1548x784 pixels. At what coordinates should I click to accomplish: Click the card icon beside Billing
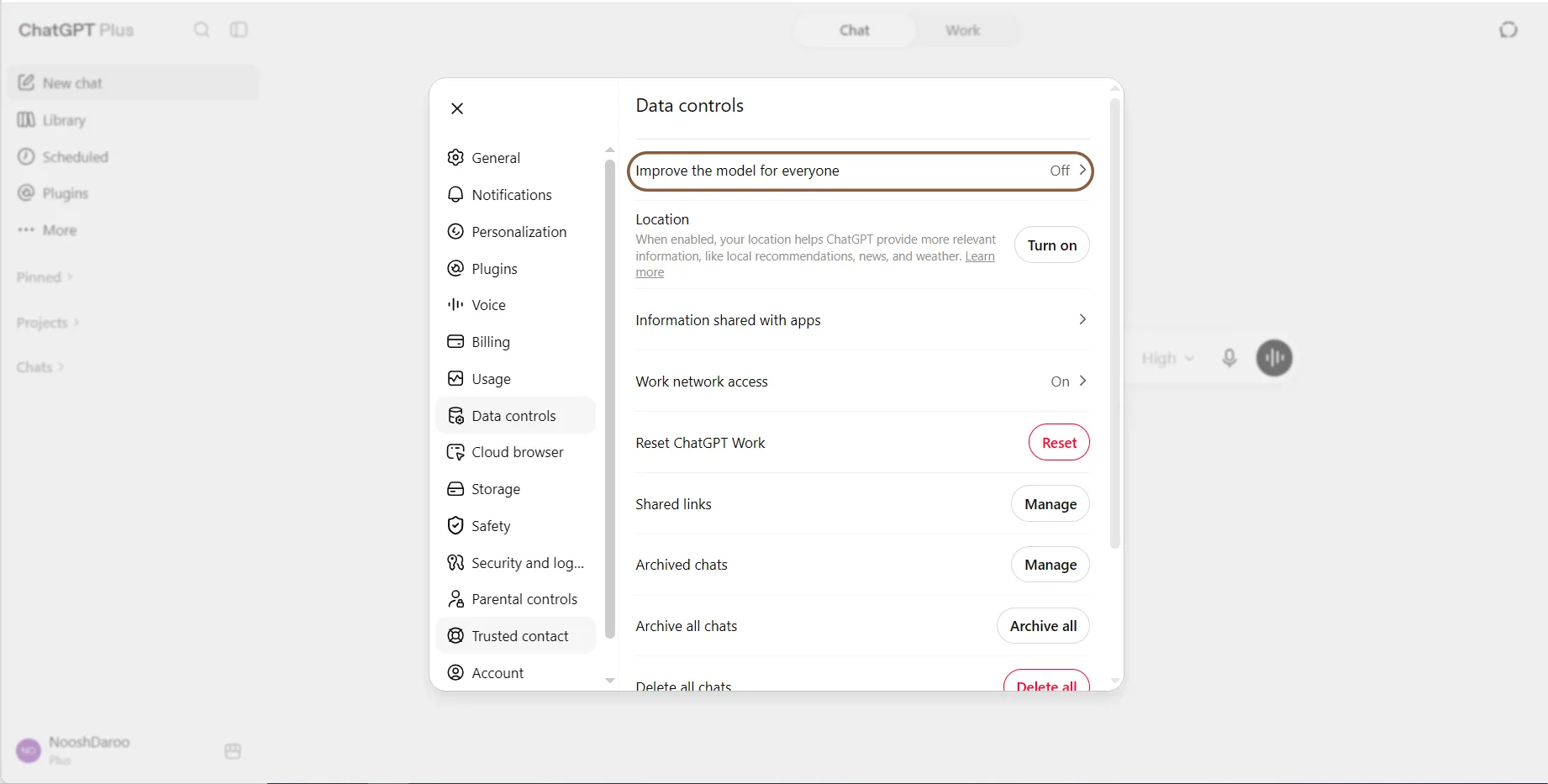point(455,341)
